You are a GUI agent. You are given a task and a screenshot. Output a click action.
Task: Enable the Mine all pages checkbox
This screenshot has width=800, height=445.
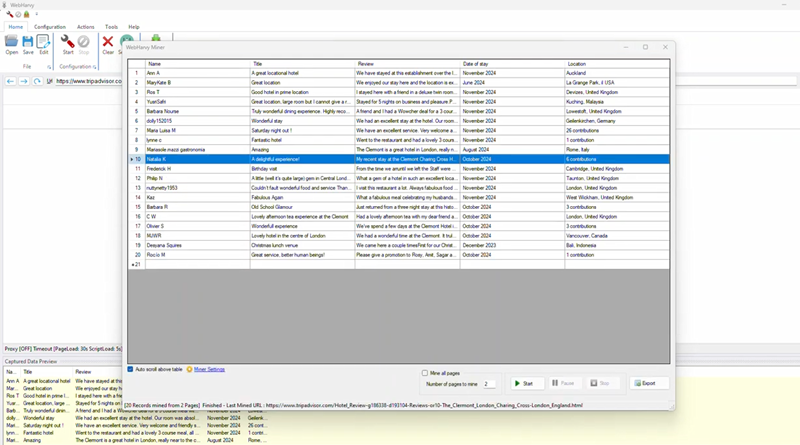[x=425, y=373]
